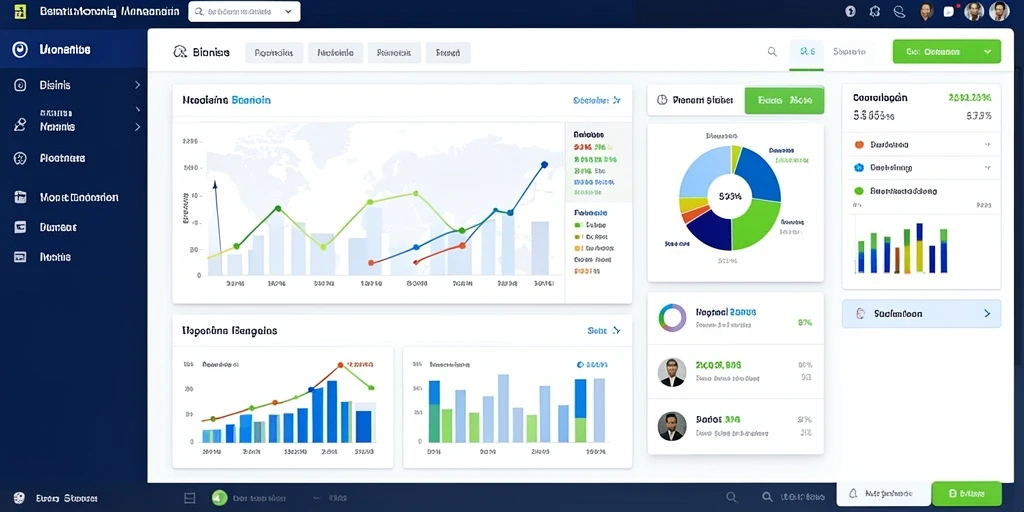The height and width of the screenshot is (512, 1024).
Task: Open the settings gear icon in top bar
Action: [875, 11]
